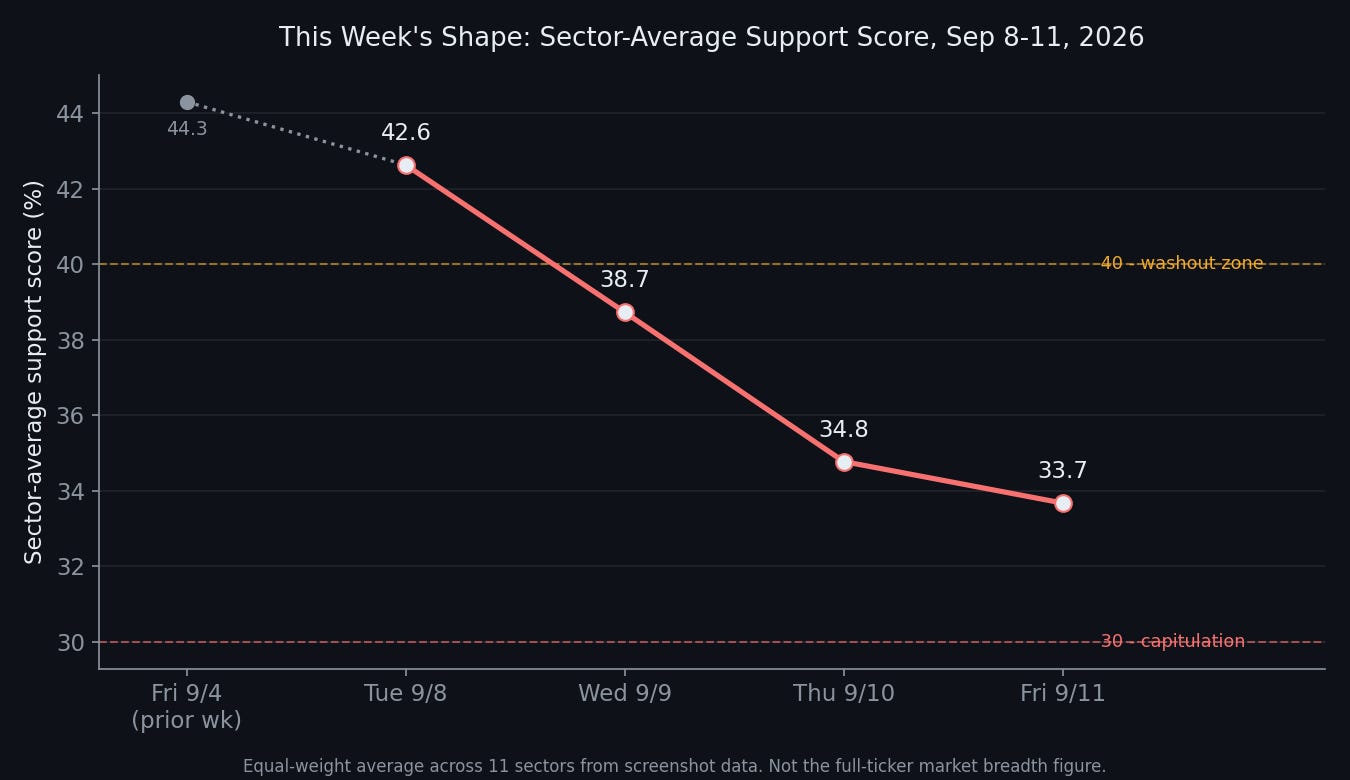Click the 33.7 value label
1350x780 pixels.
coord(1063,471)
